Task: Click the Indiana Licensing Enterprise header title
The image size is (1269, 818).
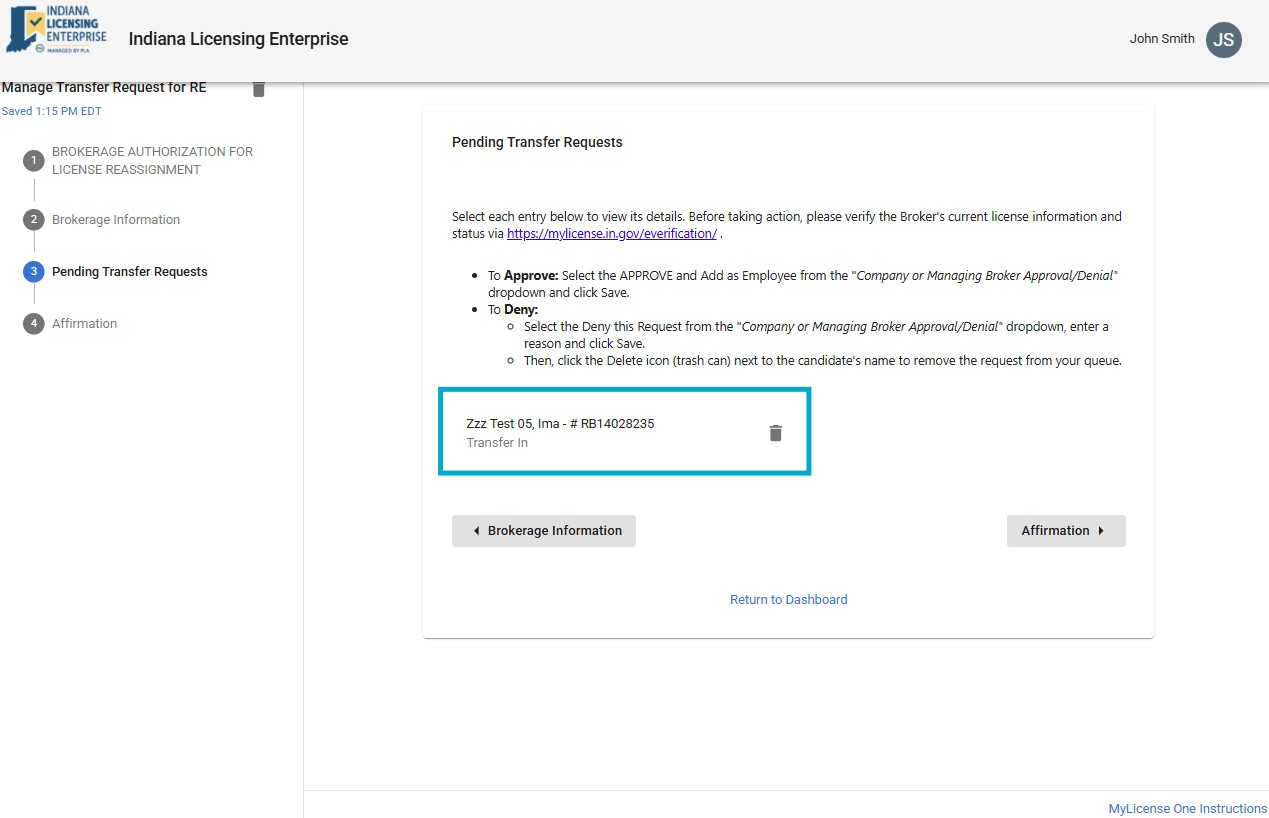Action: (x=238, y=40)
